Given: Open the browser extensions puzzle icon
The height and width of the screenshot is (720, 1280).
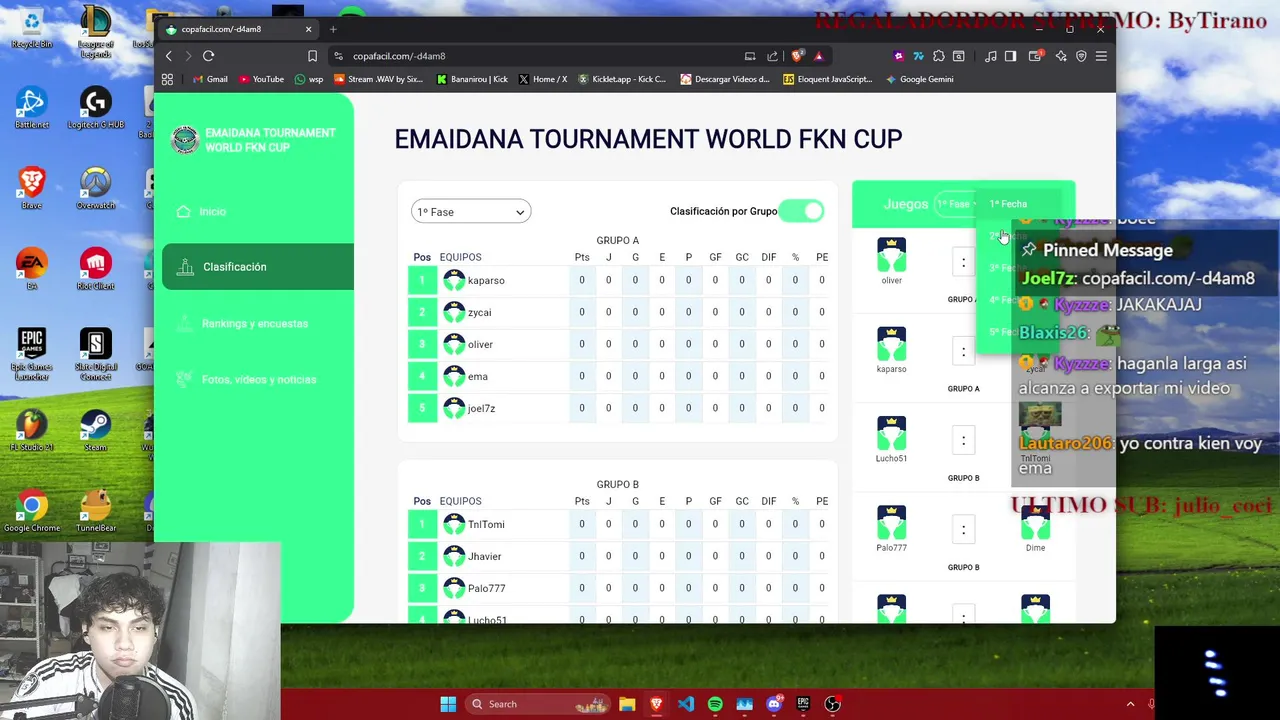Looking at the screenshot, I should coord(938,56).
